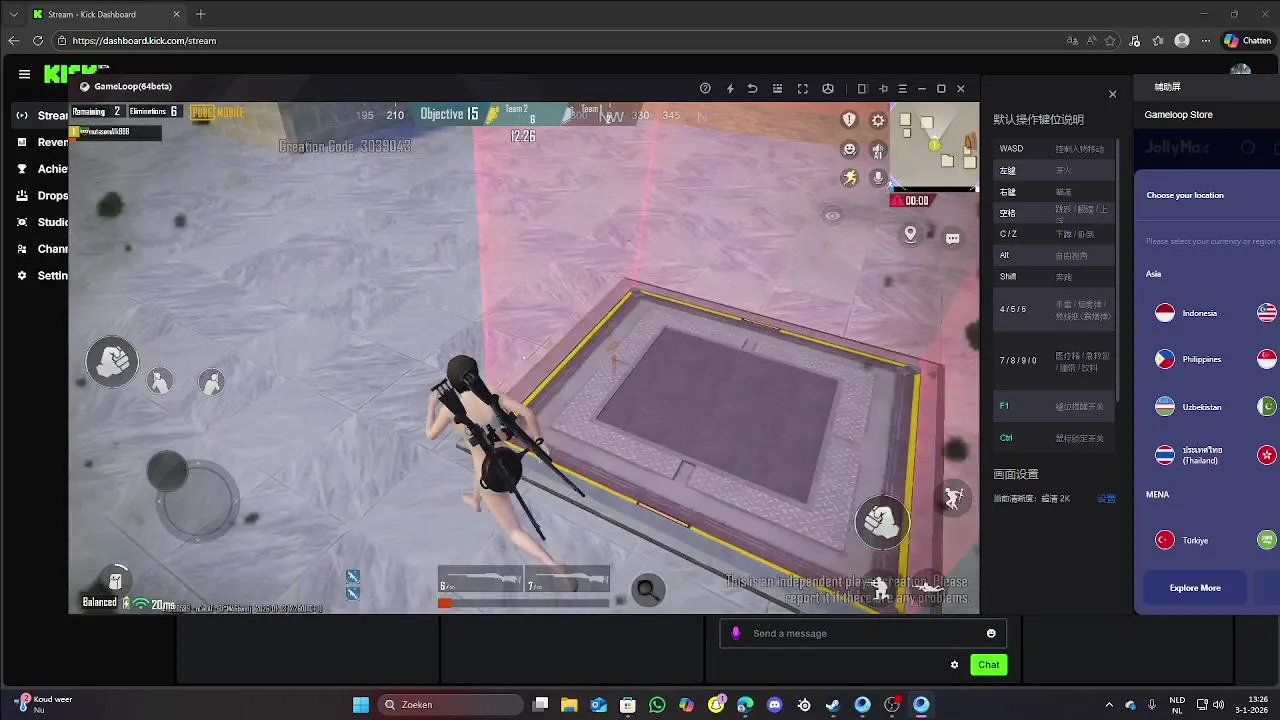This screenshot has height=720, width=1280.
Task: Open the emote smiley button
Action: [x=849, y=149]
